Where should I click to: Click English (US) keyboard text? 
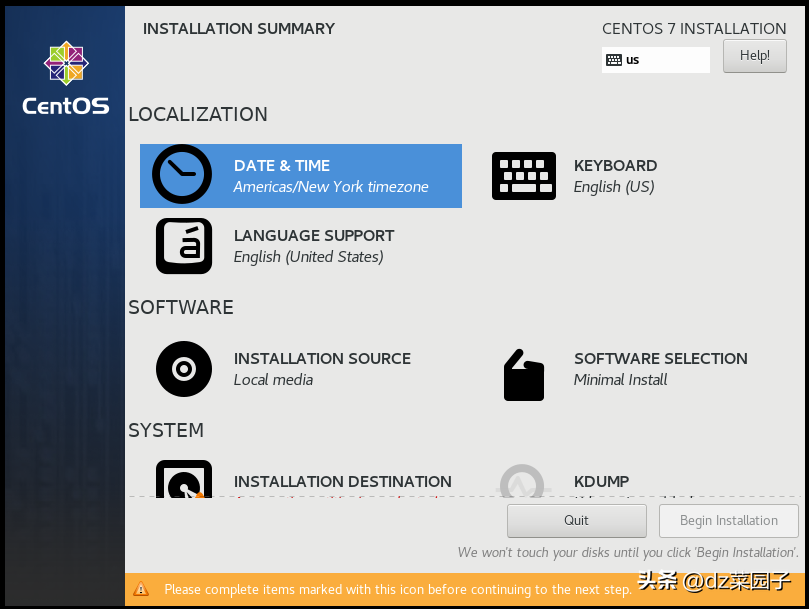[x=614, y=187]
